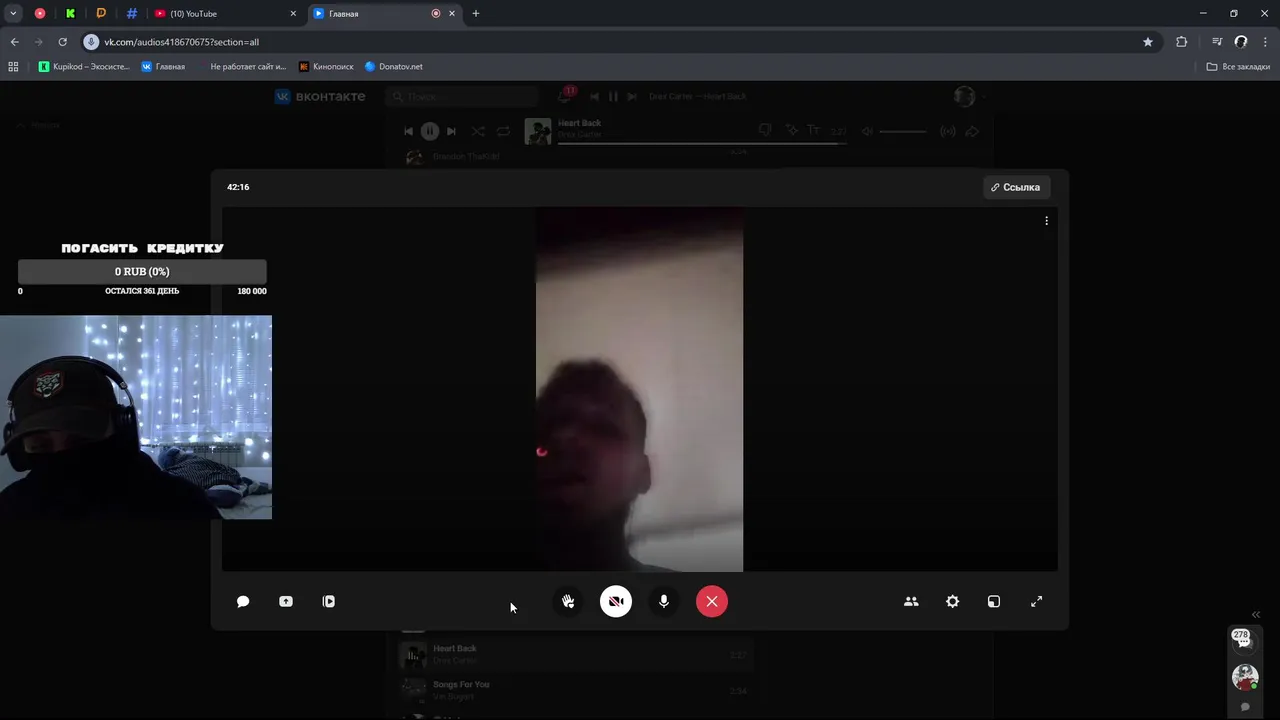Open a new browser tab
Screen dimensions: 1280x720
(476, 13)
